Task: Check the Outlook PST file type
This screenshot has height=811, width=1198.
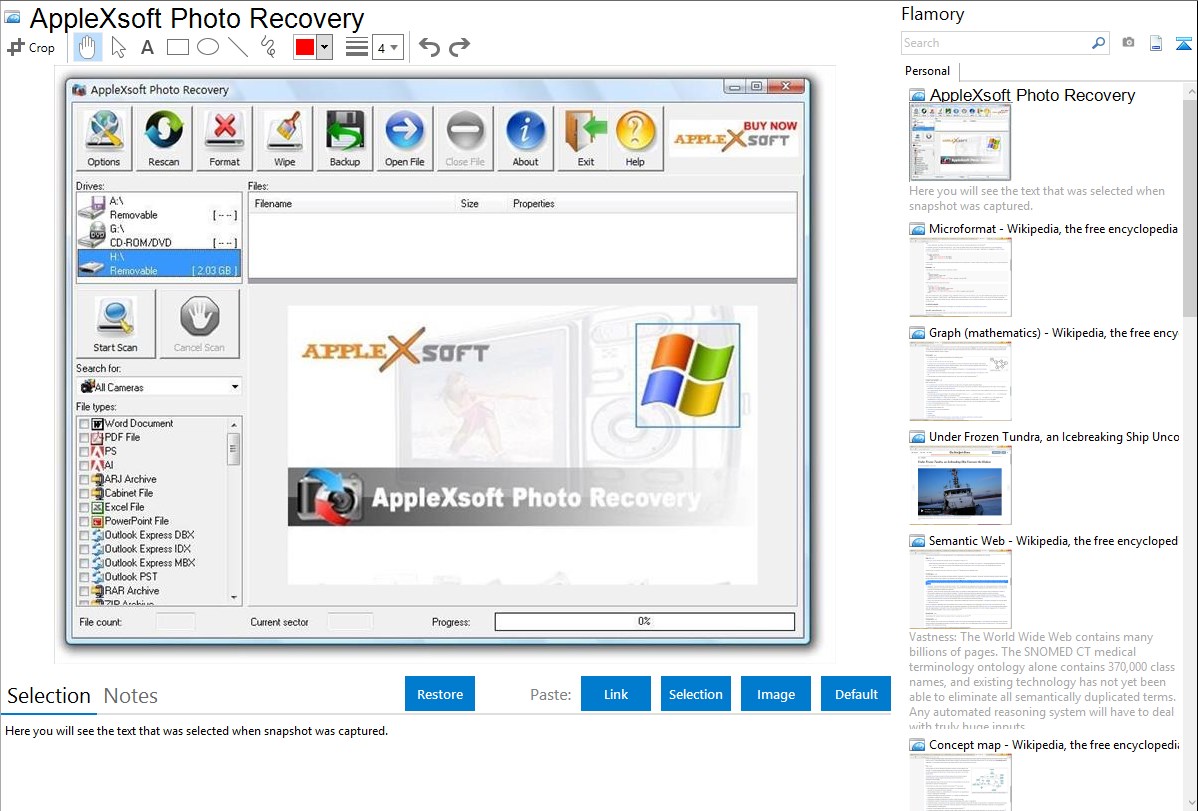Action: (84, 577)
